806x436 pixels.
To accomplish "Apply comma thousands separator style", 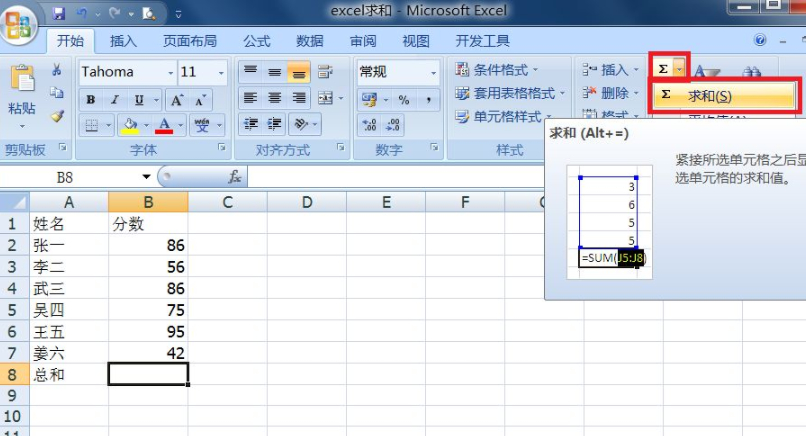I will coord(428,100).
